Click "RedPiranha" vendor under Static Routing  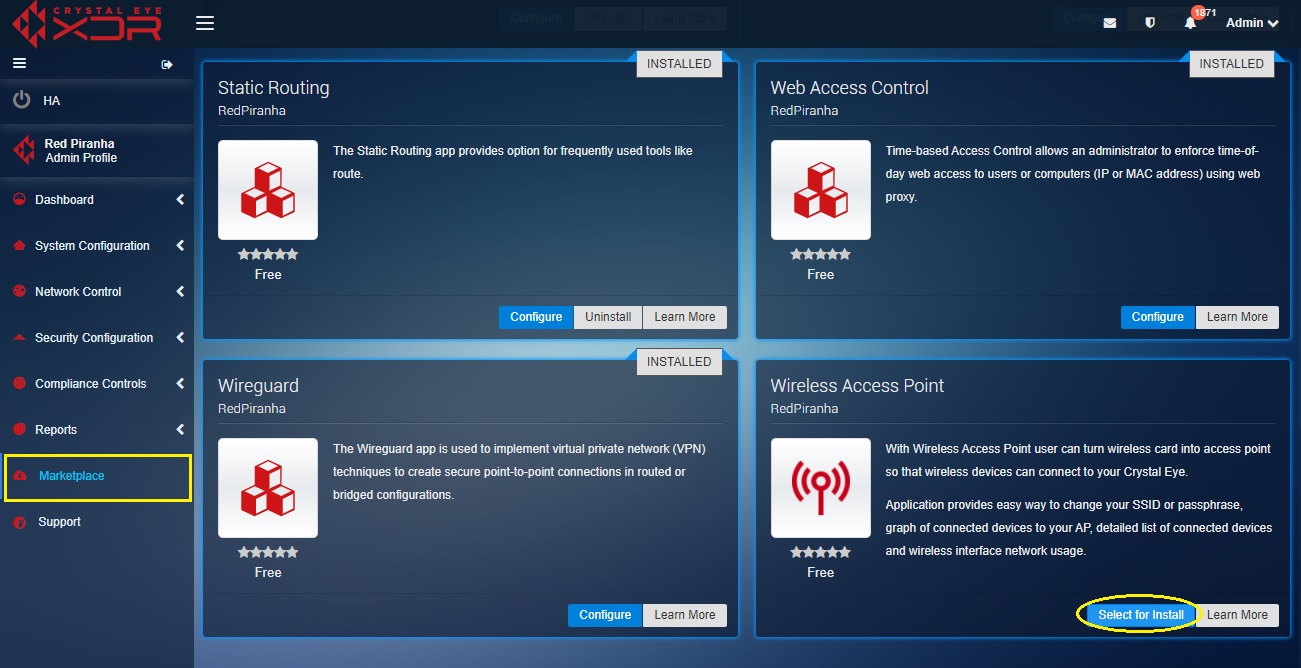[252, 111]
